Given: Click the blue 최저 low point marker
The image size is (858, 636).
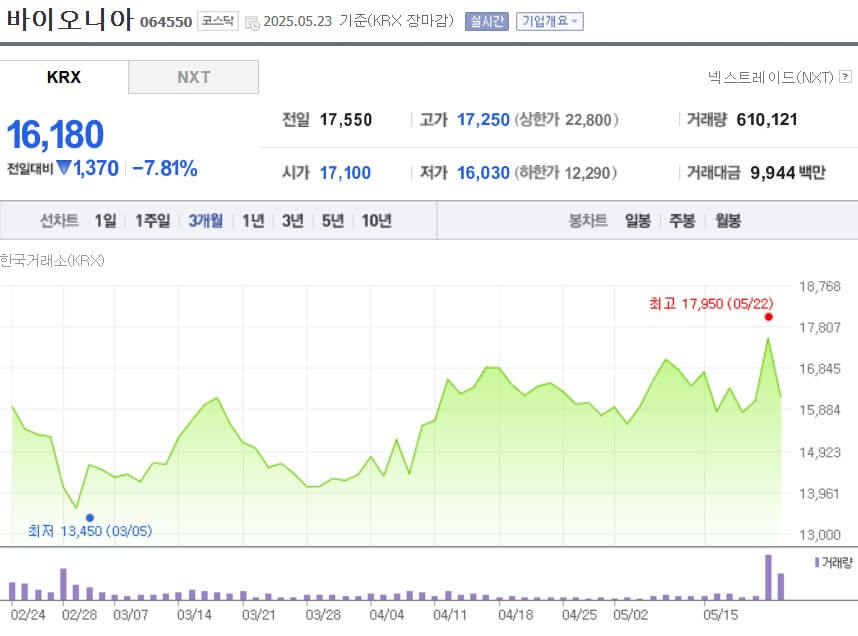Looking at the screenshot, I should click(90, 518).
